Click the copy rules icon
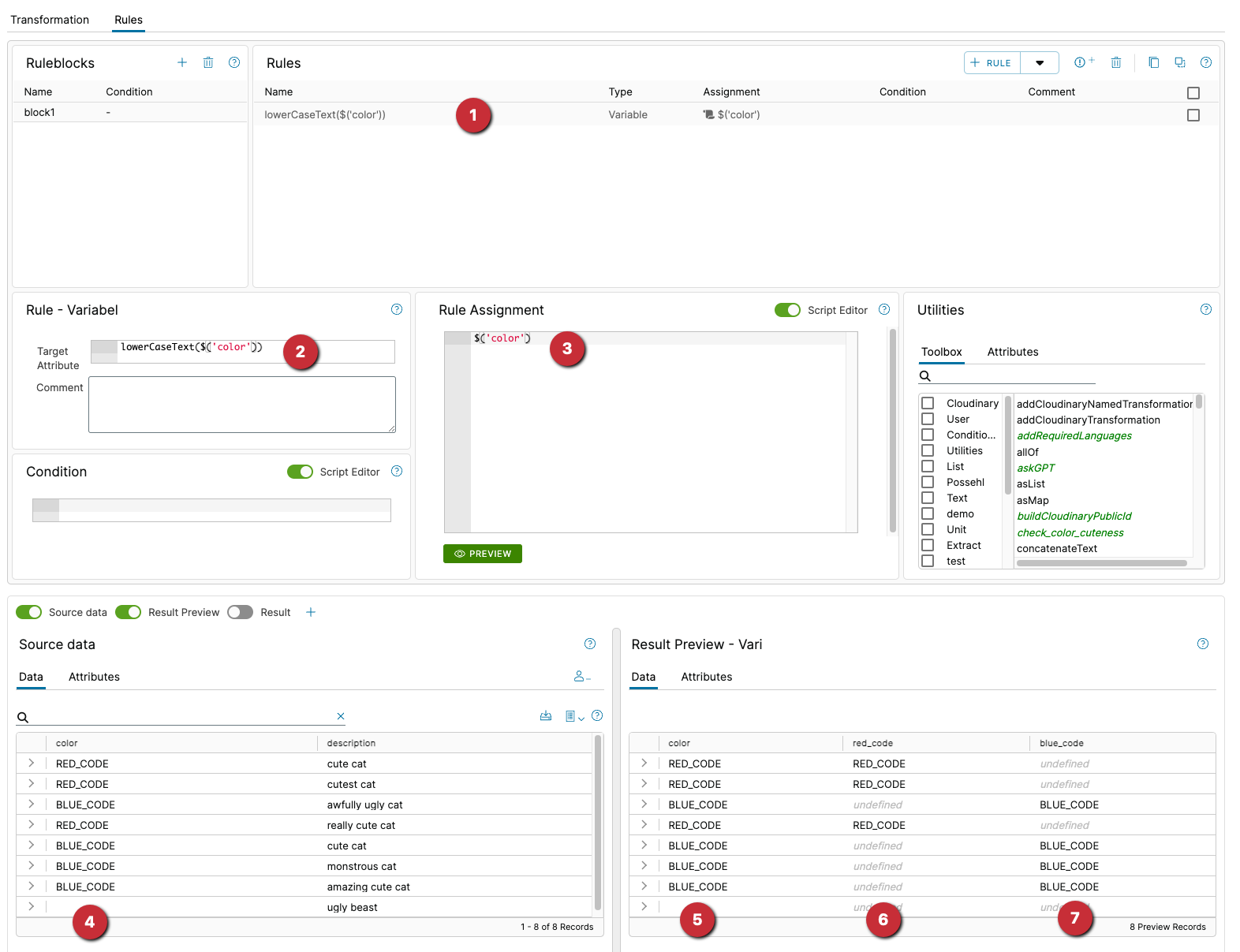 coord(1153,62)
